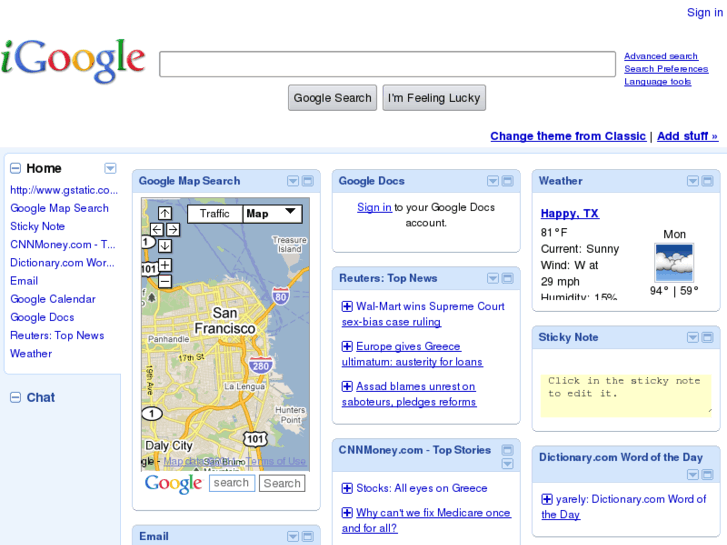Expand the Why can't we fix Medicare story

(x=347, y=513)
